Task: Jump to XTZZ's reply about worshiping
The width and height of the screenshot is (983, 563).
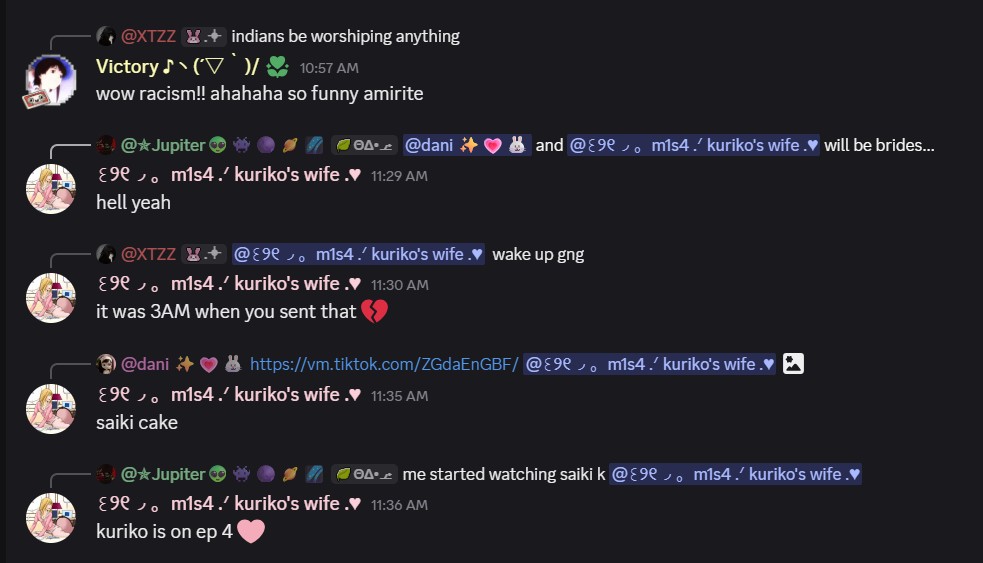Action: pyautogui.click(x=345, y=36)
